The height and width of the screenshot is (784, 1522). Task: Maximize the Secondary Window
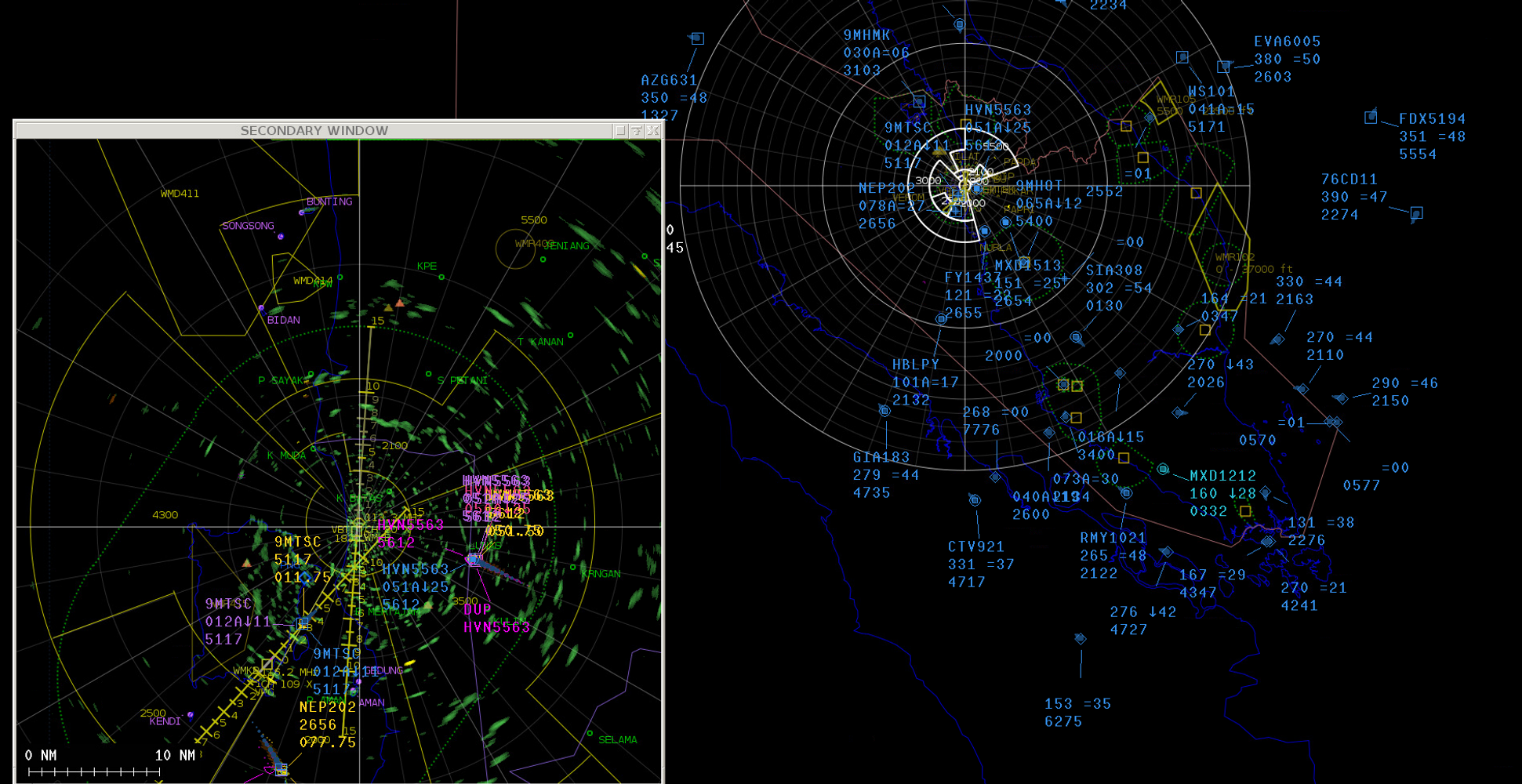(x=620, y=131)
